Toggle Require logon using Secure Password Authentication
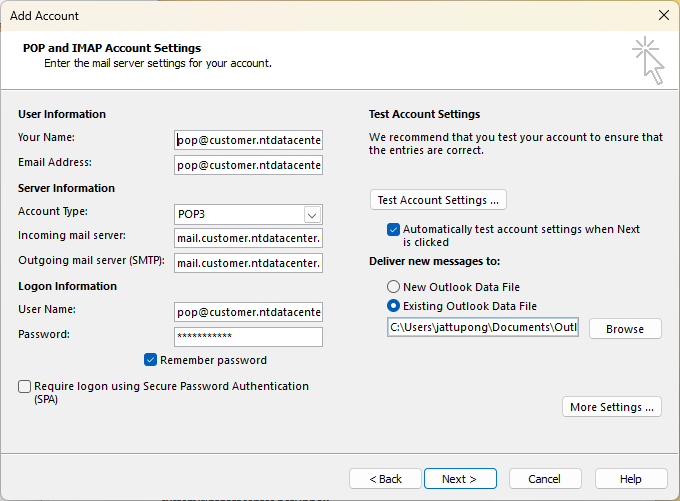This screenshot has width=680, height=501. [x=24, y=386]
